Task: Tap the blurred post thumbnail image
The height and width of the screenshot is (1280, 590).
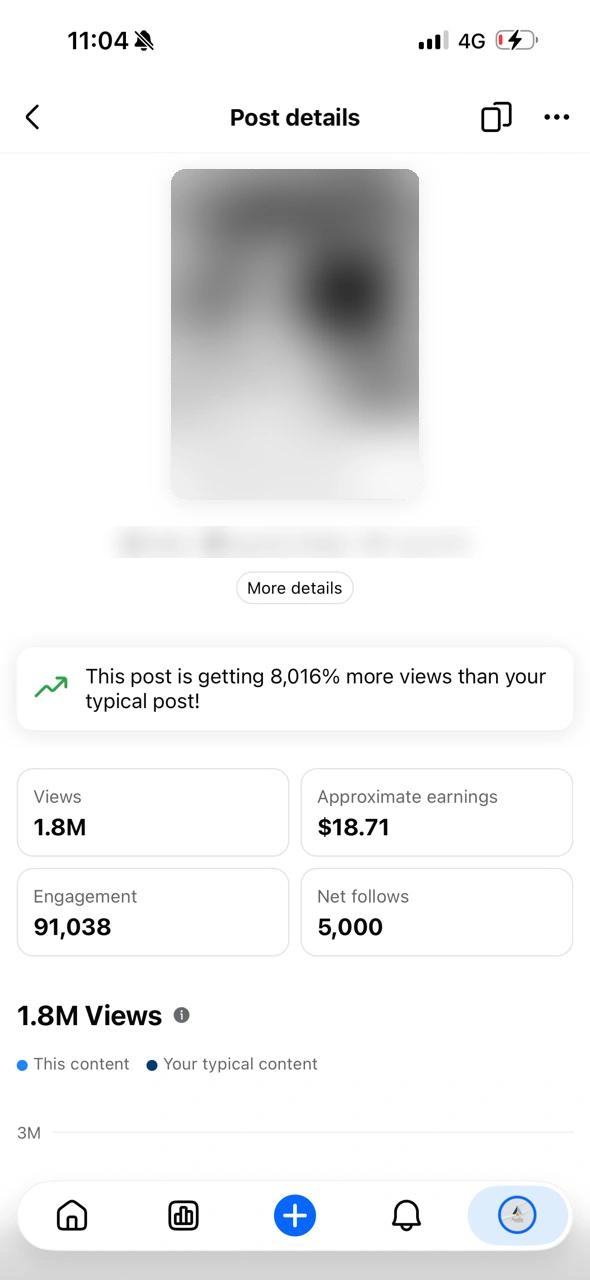Action: (295, 334)
